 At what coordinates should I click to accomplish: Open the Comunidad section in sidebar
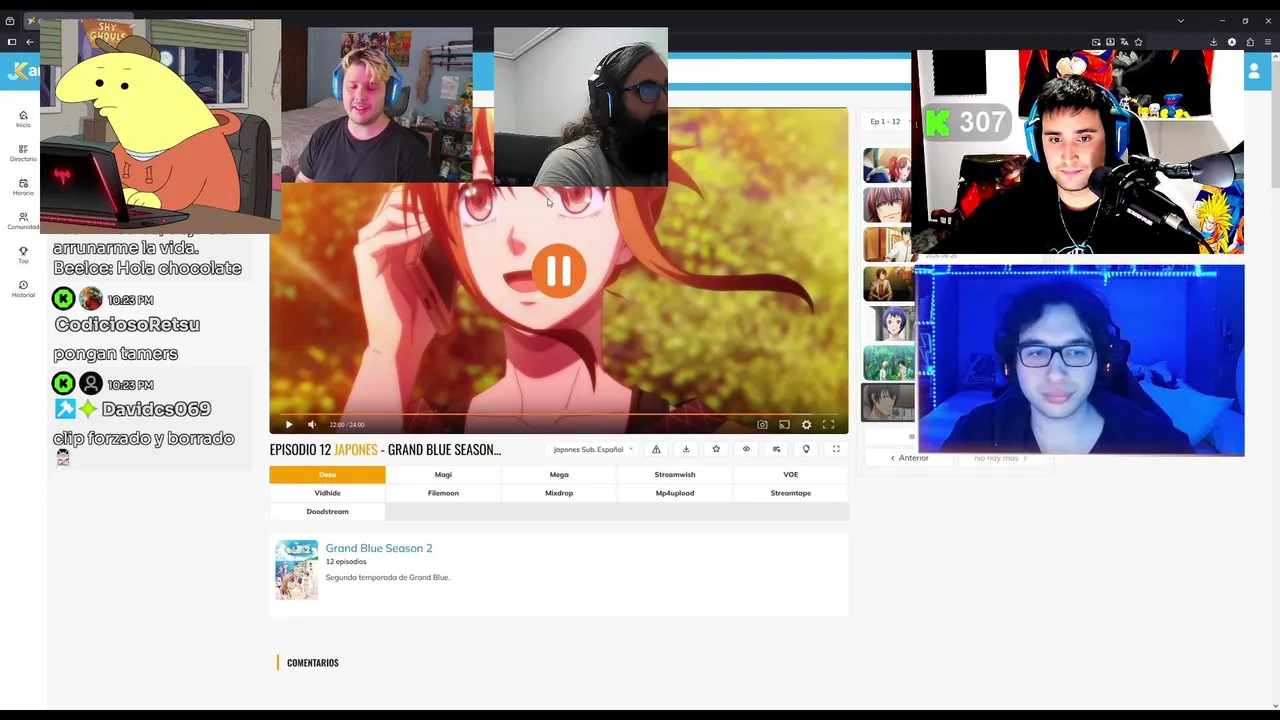coord(23,221)
